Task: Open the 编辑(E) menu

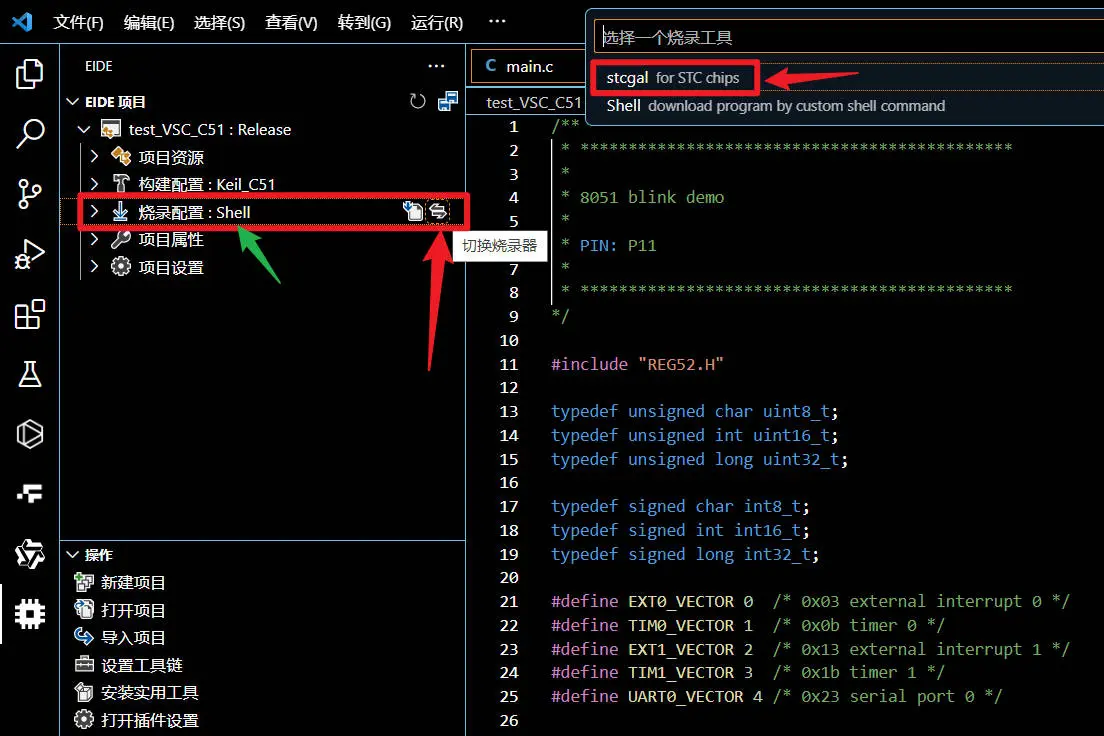Action: click(x=149, y=23)
